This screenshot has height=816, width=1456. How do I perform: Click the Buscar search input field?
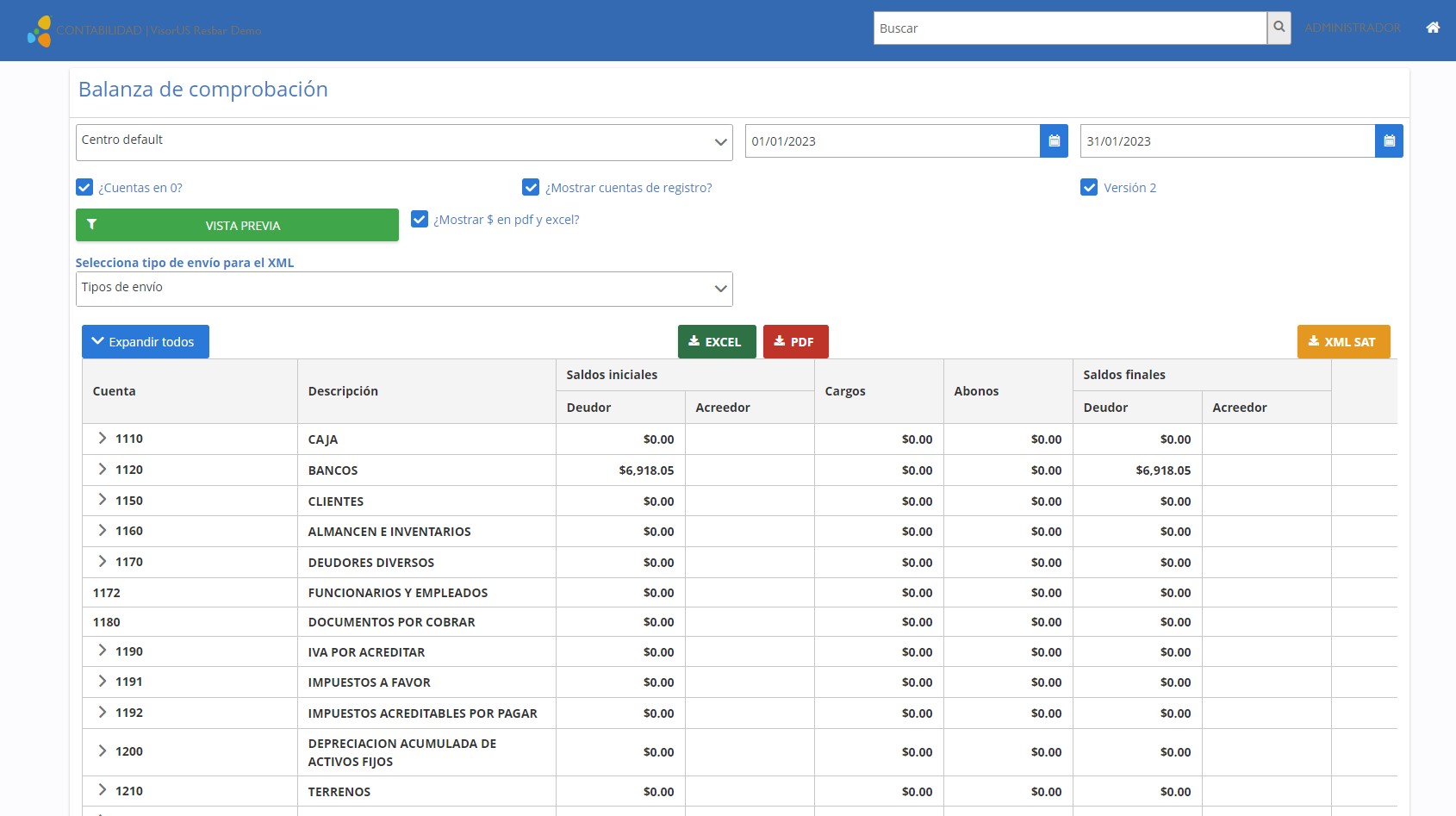pos(1069,28)
